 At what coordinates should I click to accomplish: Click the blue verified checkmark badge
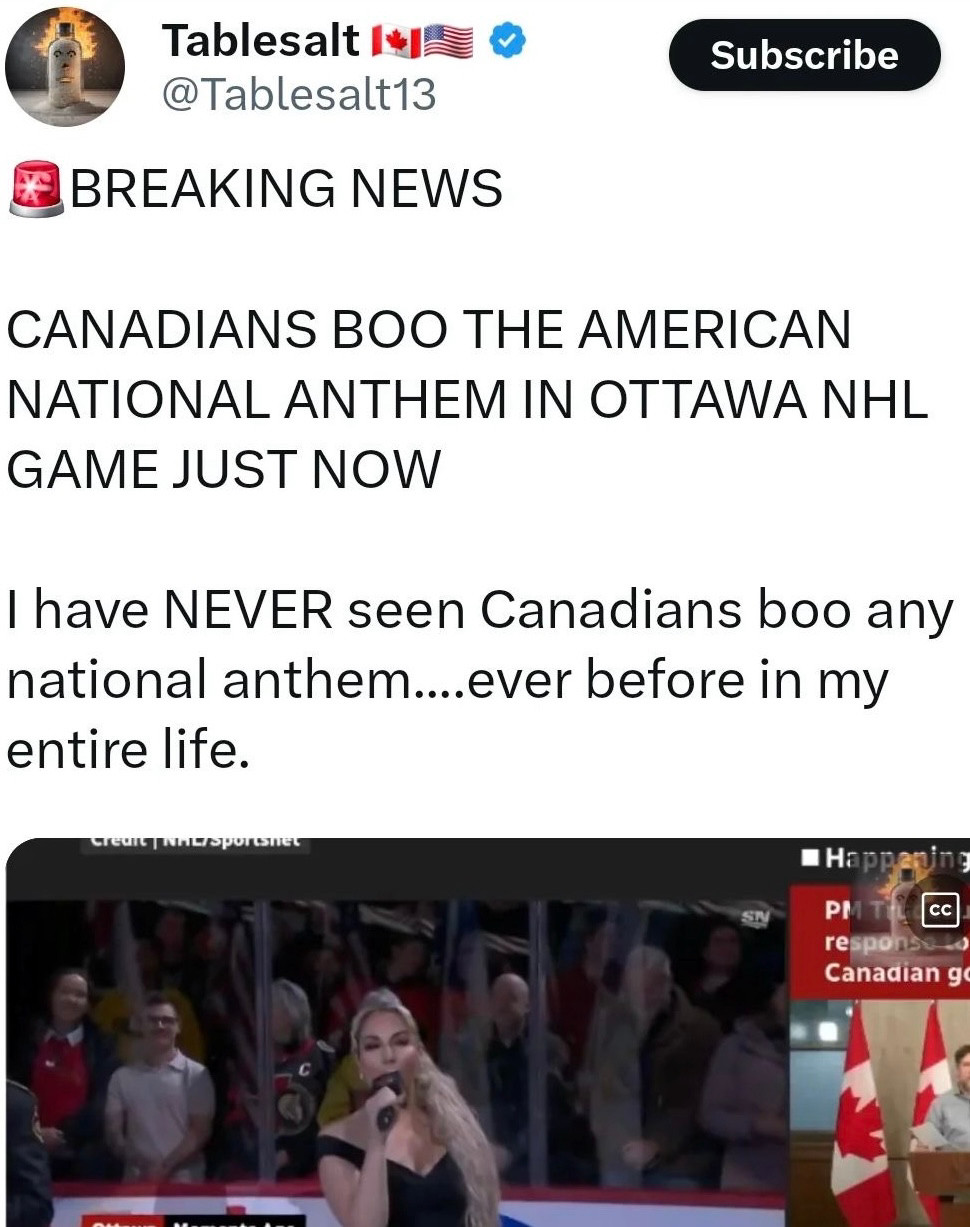point(508,41)
